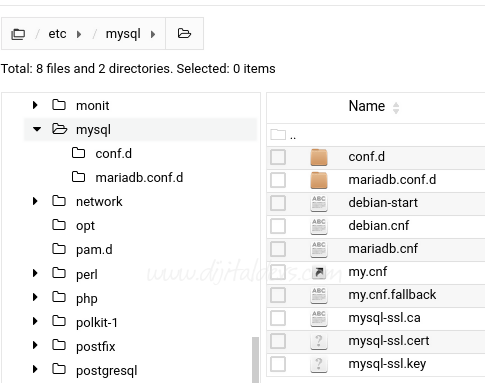Viewport: 485px width, 383px height.
Task: Click the perl folder icon in tree
Action: (59, 273)
